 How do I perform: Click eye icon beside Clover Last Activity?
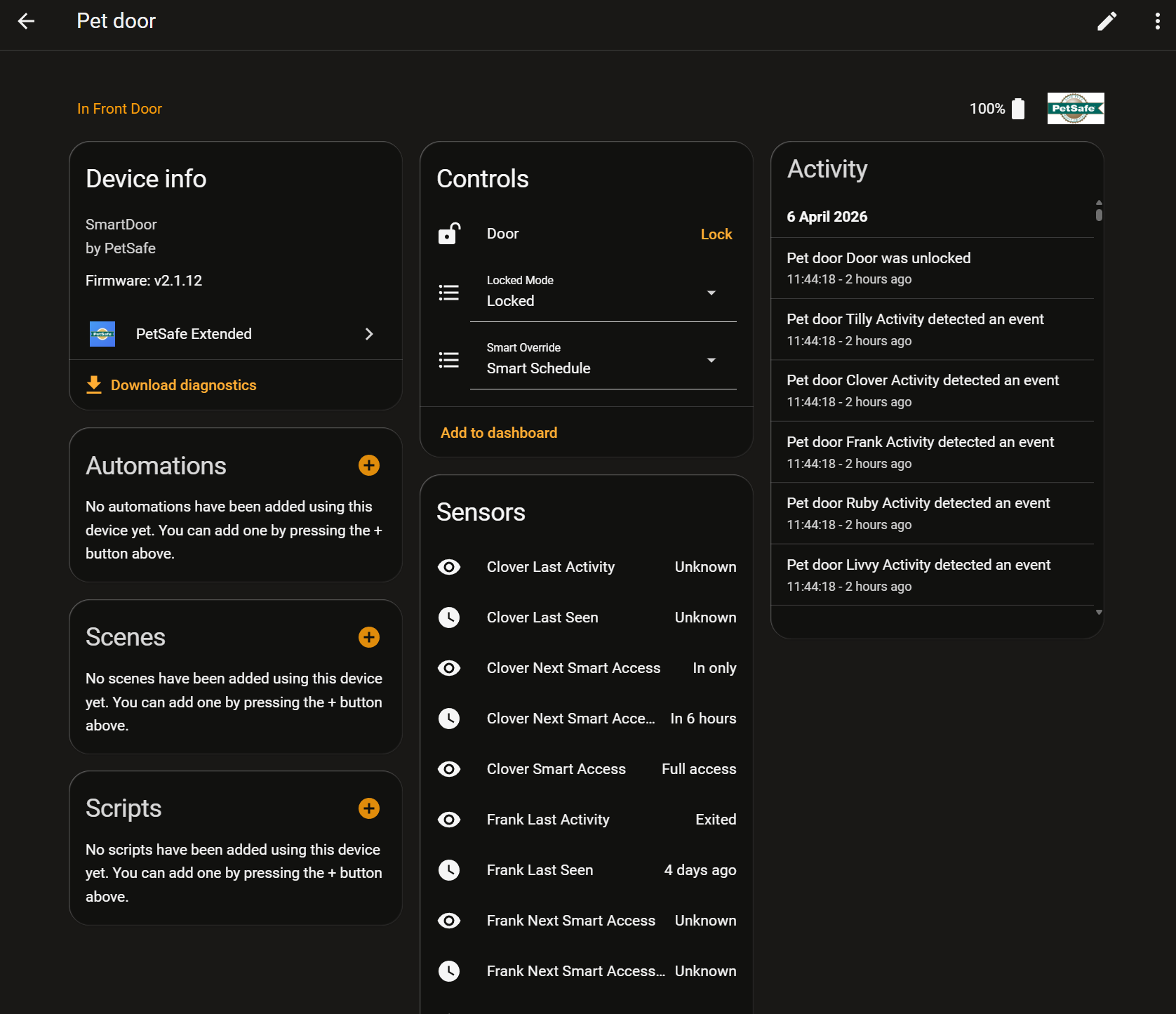[449, 567]
